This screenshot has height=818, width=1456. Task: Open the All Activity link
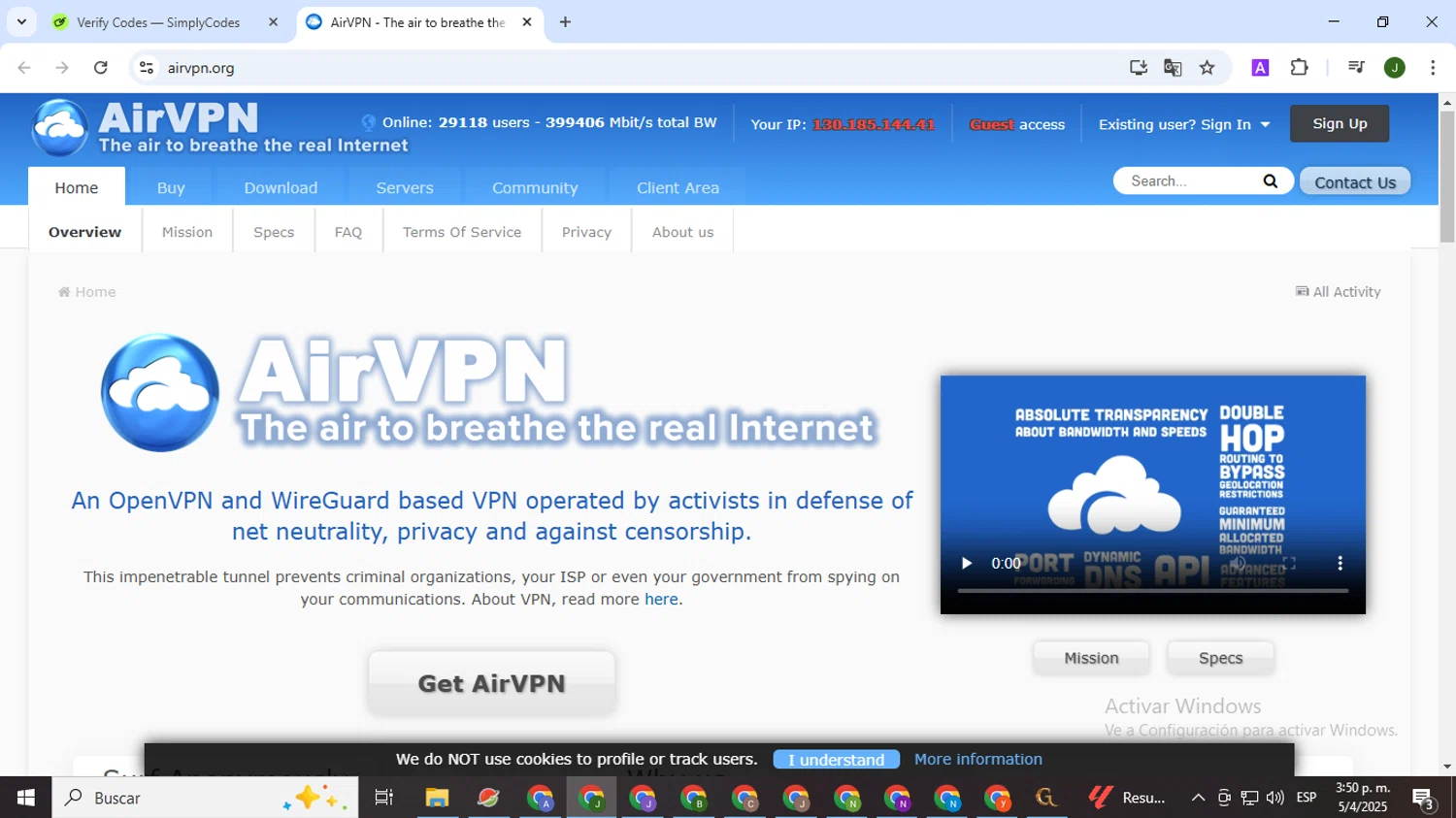click(1339, 291)
